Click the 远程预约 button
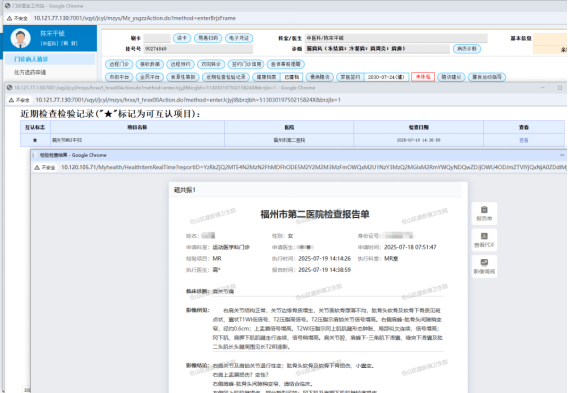Screen dimensions: 568x393 coord(180,64)
